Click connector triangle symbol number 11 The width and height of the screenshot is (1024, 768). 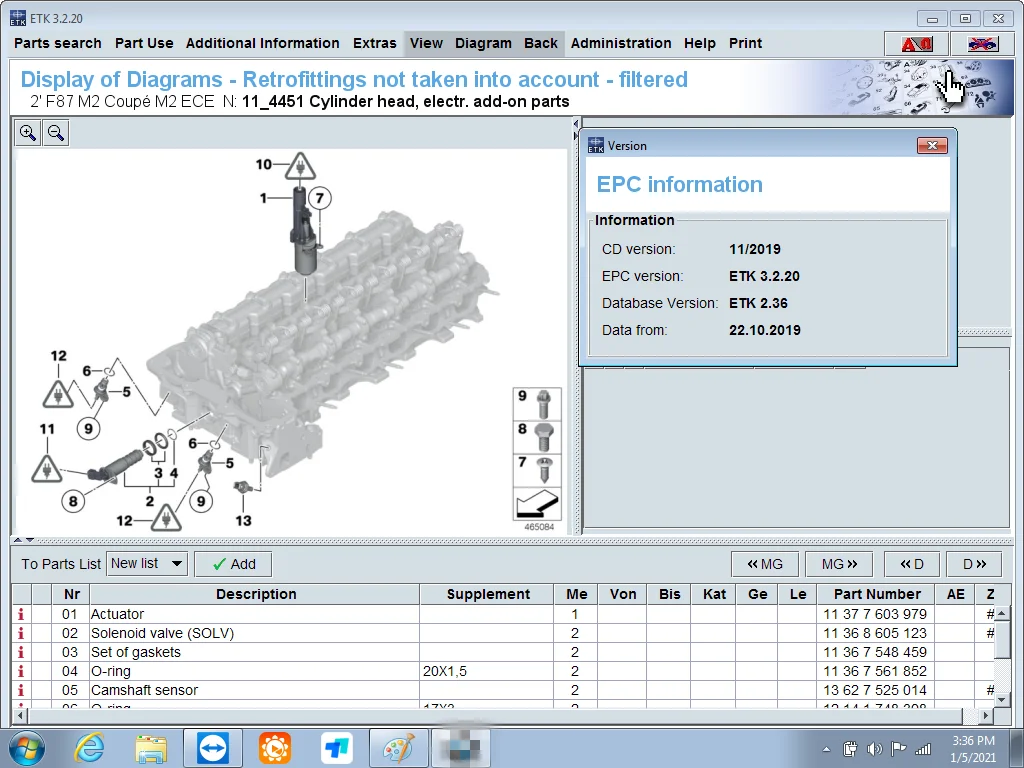click(x=47, y=469)
